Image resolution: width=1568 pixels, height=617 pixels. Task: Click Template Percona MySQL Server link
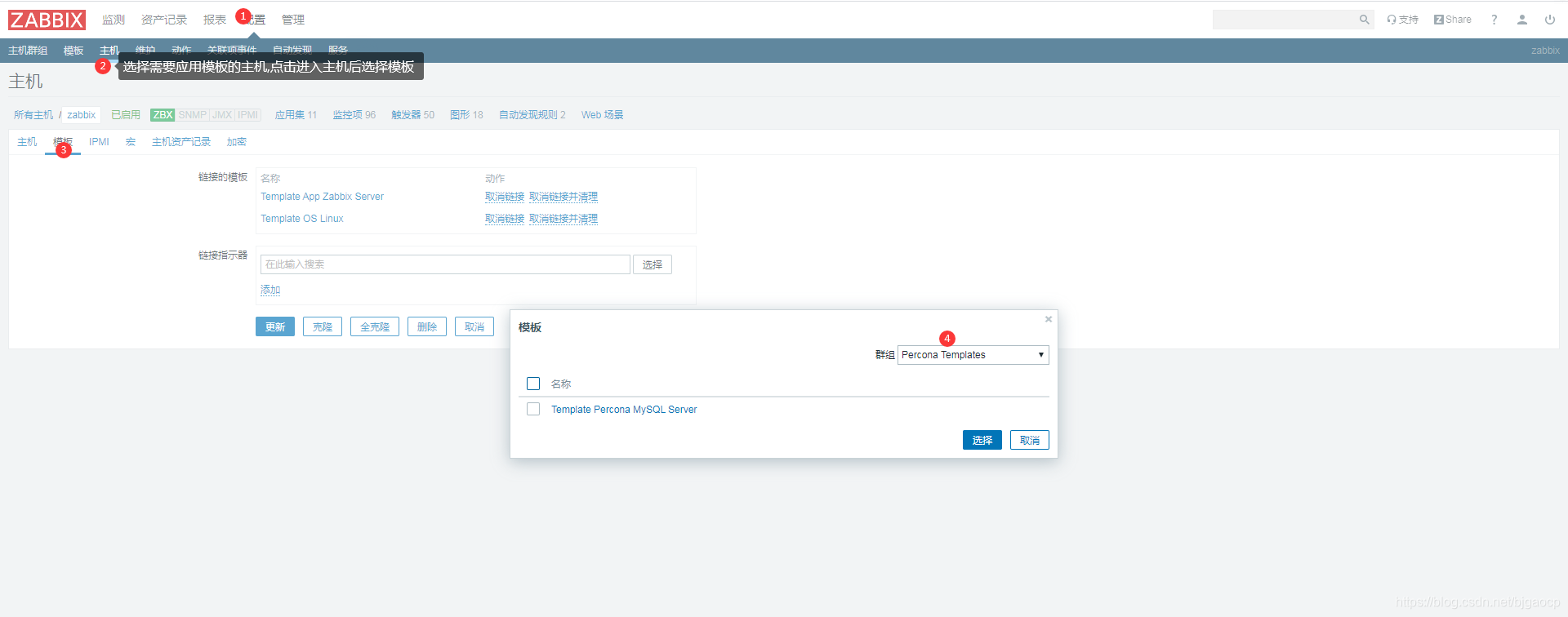624,410
